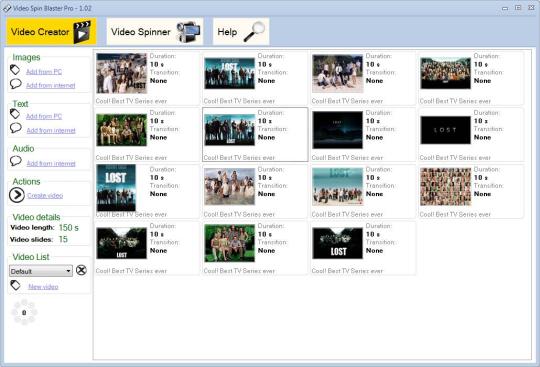Select the black LOST title slide thumbnail
Image resolution: width=540 pixels, height=367 pixels.
coord(445,130)
